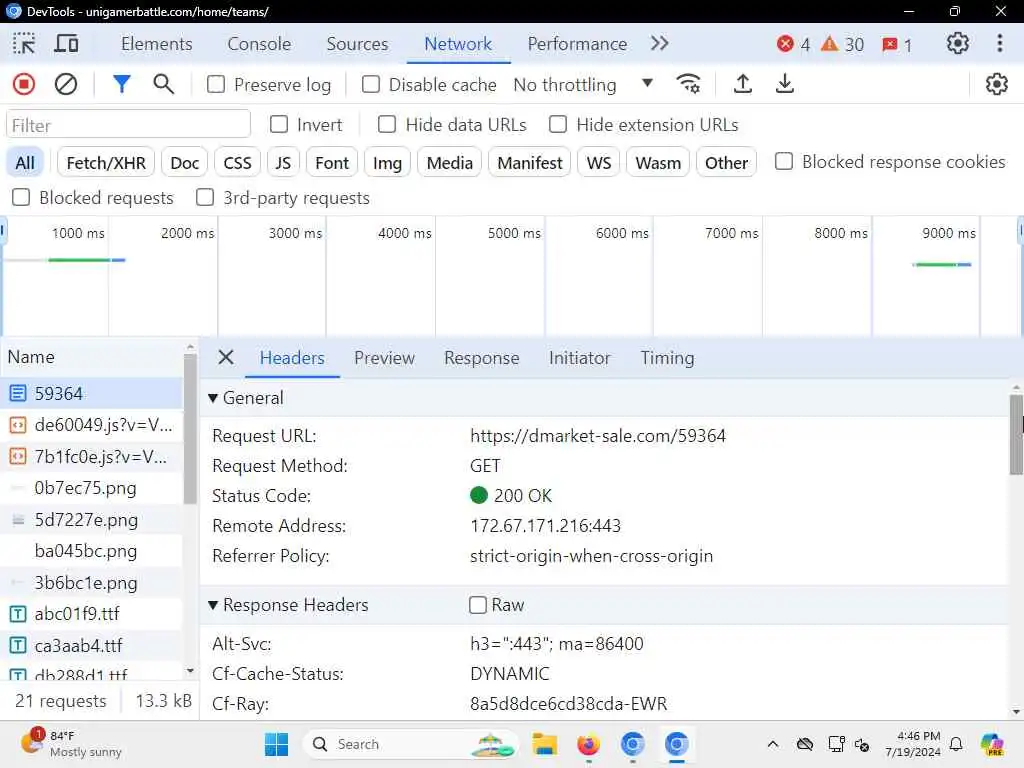Filter requests by Img
Screen dimensions: 1024x768
click(x=387, y=163)
